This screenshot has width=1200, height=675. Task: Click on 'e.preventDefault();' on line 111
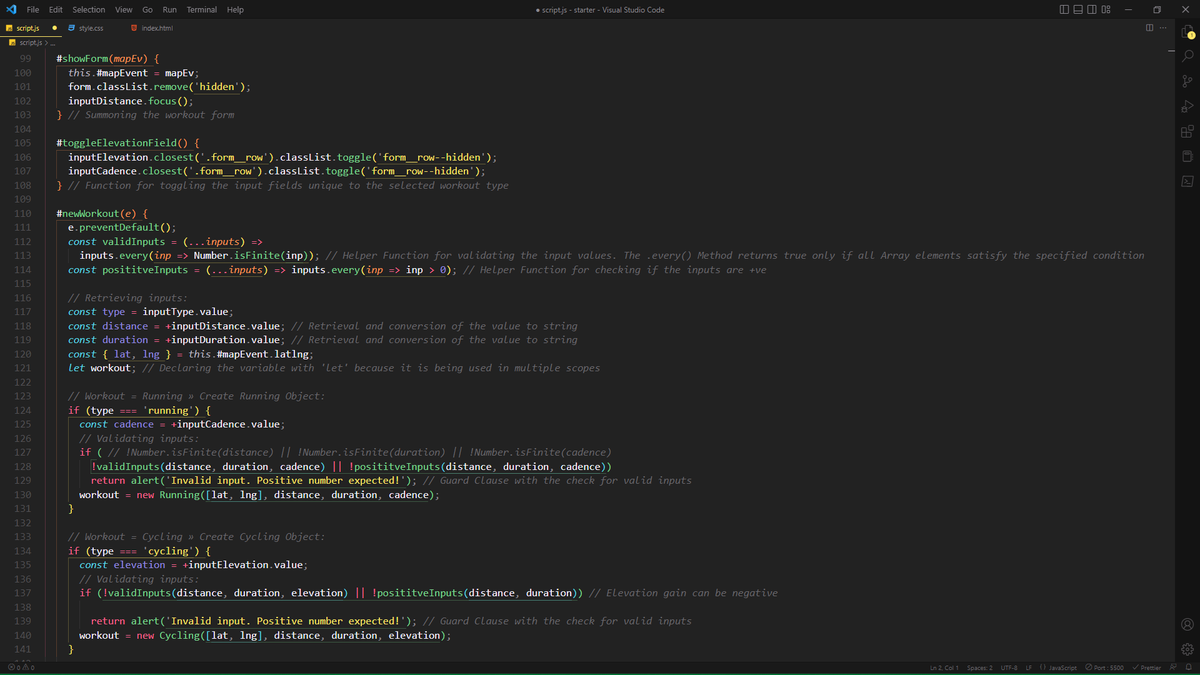122,228
